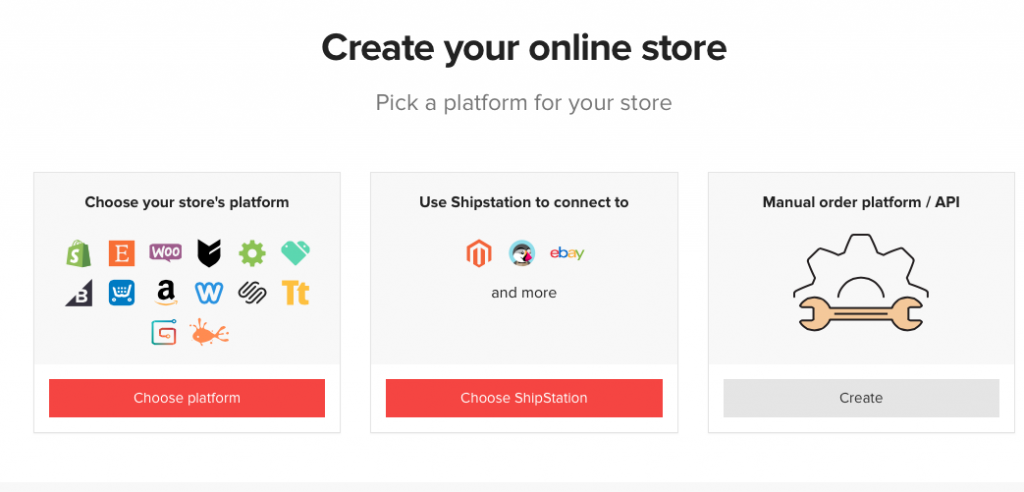Click the grey Create button
The height and width of the screenshot is (492, 1024).
tap(861, 398)
